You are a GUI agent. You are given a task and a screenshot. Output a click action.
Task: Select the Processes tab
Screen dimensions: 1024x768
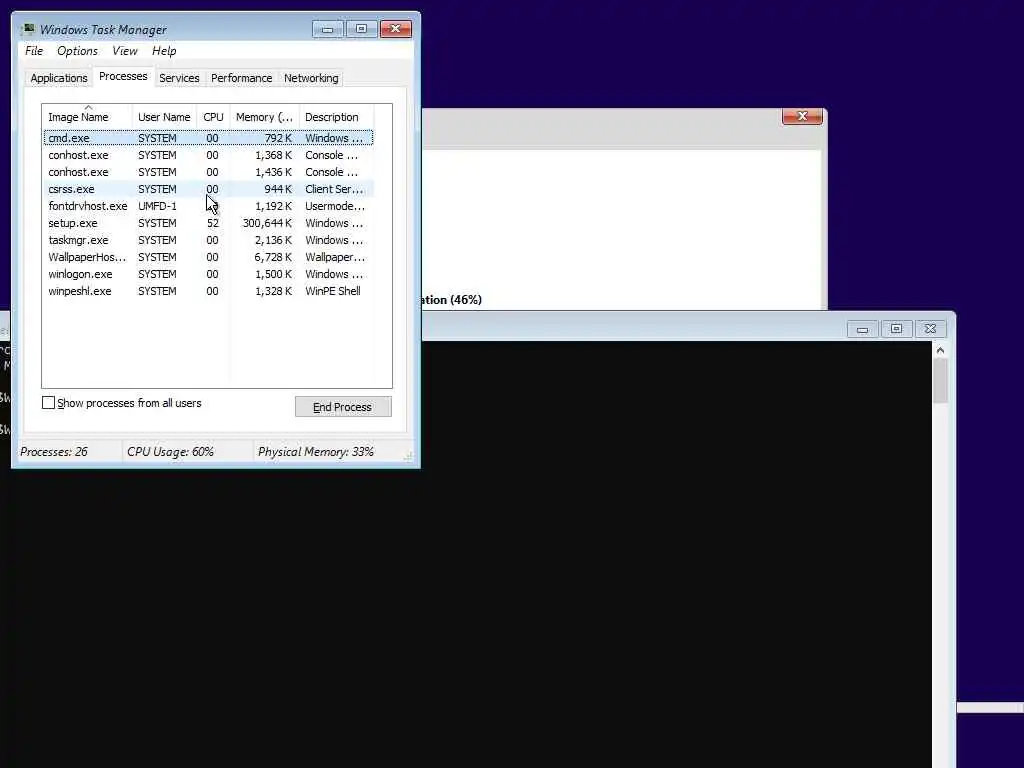click(123, 76)
